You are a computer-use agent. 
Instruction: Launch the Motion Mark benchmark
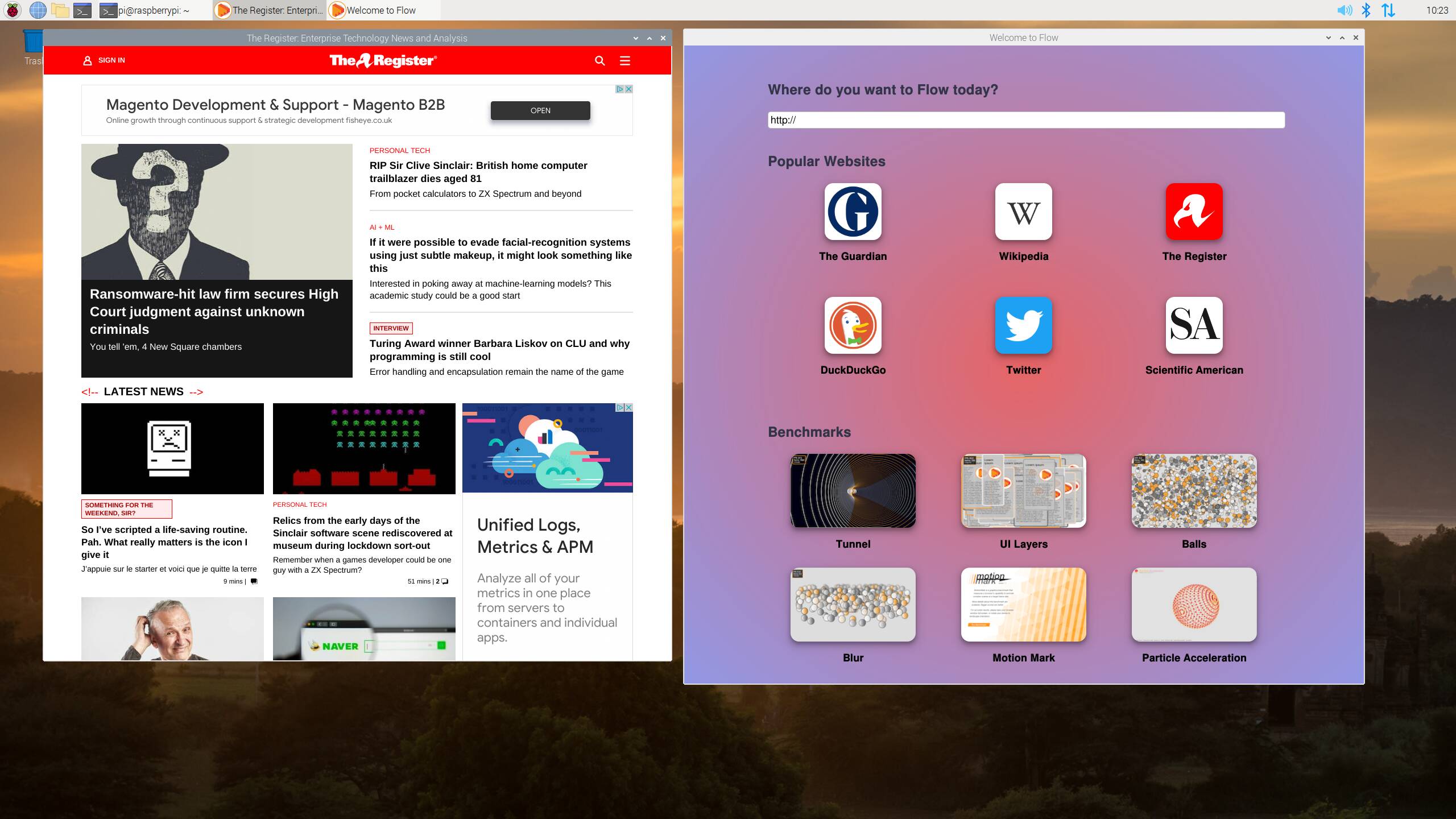pos(1023,605)
